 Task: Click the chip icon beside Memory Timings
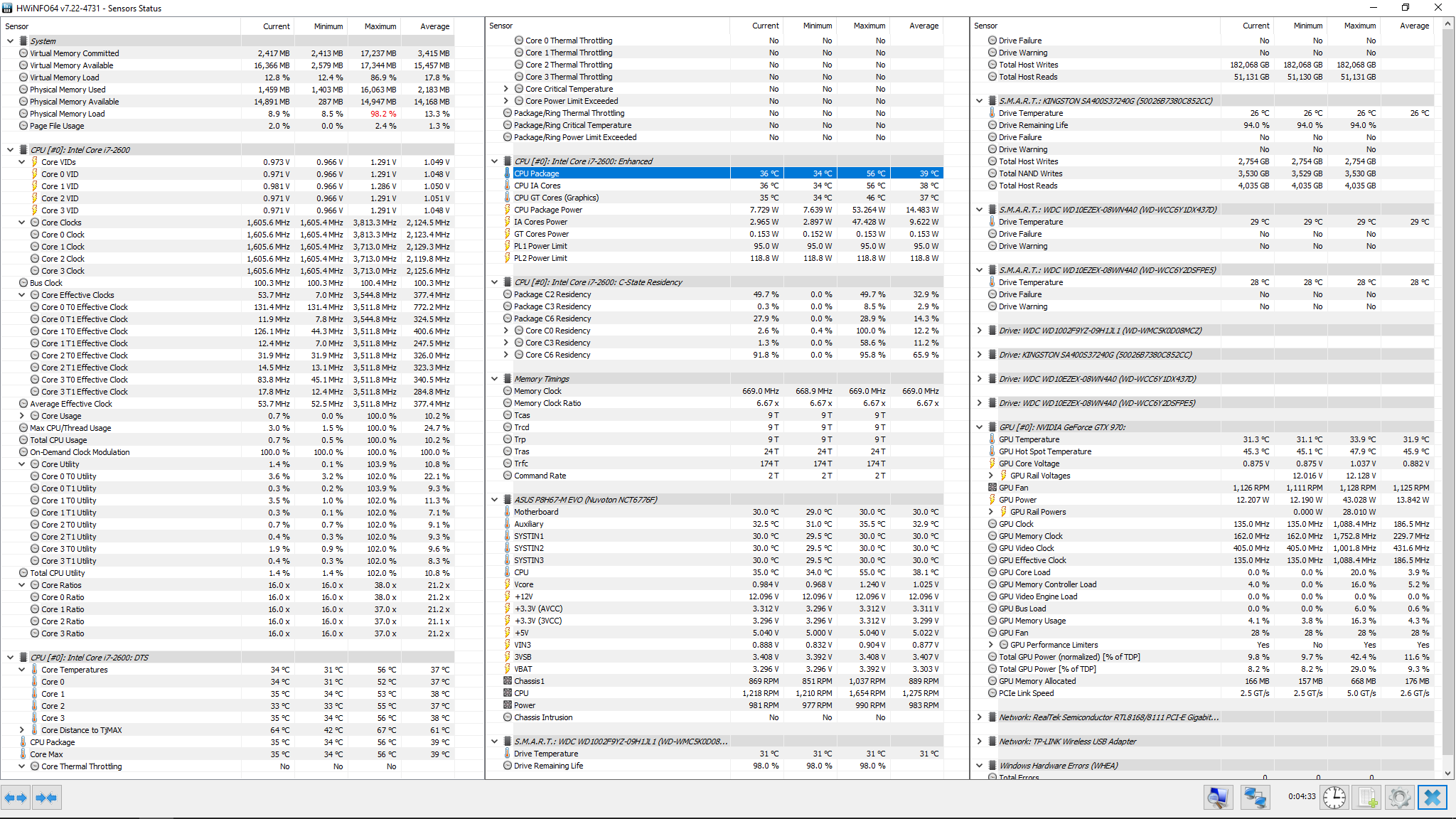pos(508,379)
